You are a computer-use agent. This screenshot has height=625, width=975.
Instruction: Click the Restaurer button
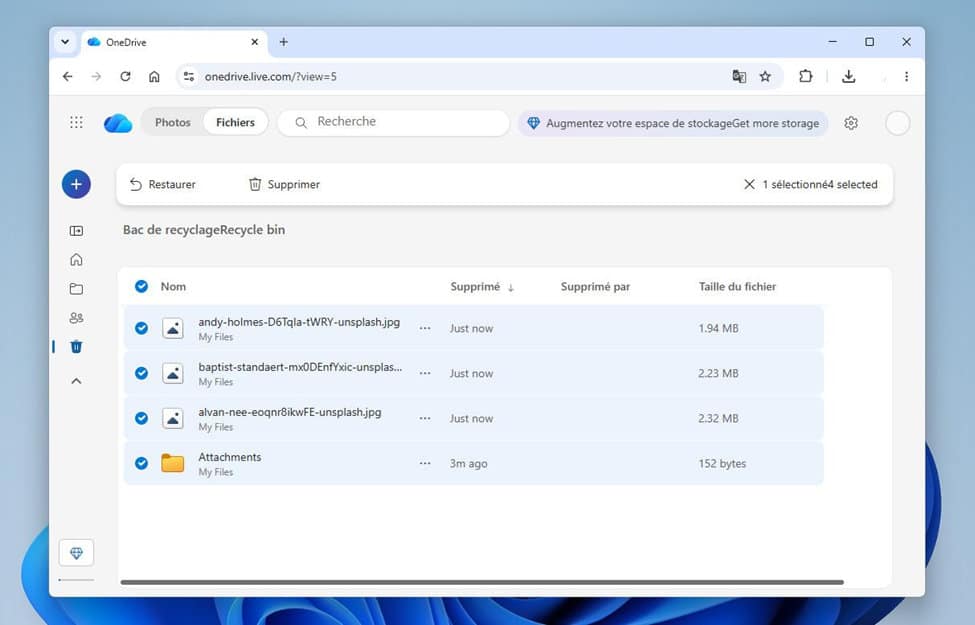point(162,184)
